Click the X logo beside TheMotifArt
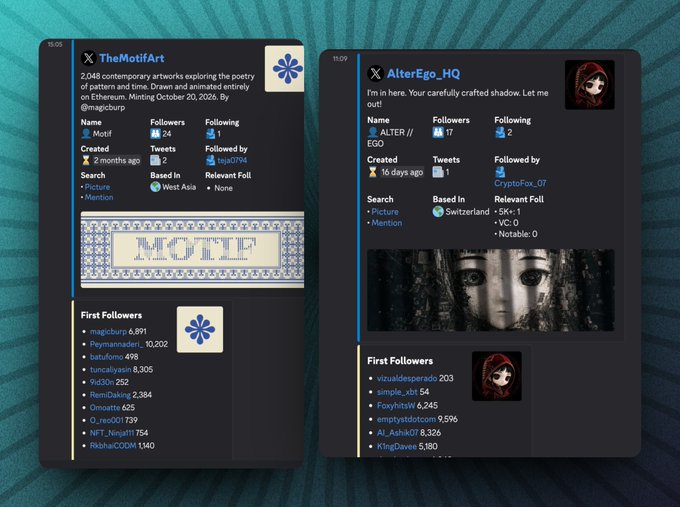The width and height of the screenshot is (680, 507). coord(88,58)
